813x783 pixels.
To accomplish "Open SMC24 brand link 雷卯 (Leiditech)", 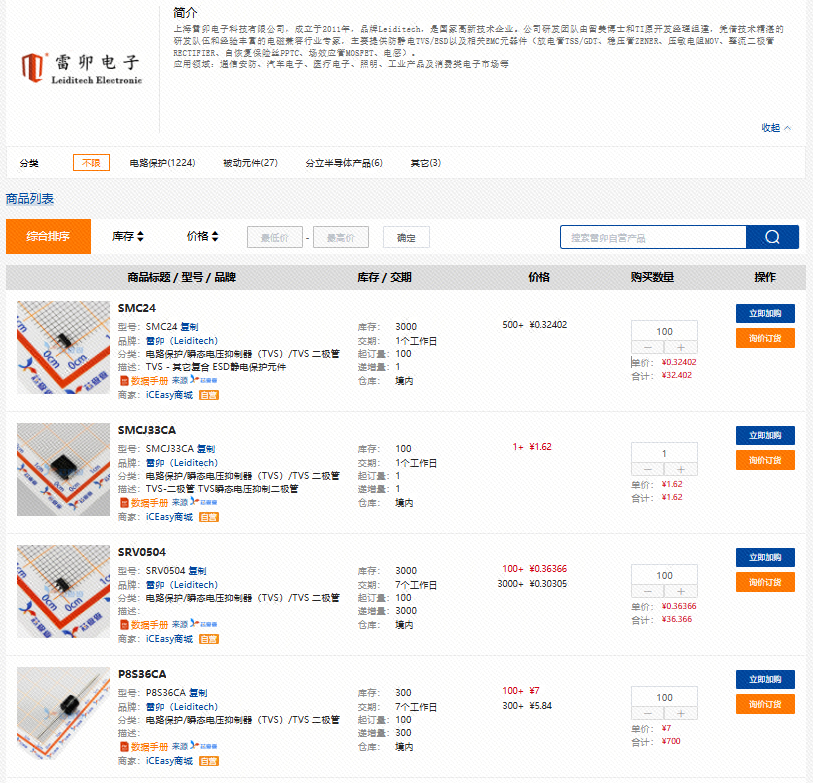I will pyautogui.click(x=182, y=341).
